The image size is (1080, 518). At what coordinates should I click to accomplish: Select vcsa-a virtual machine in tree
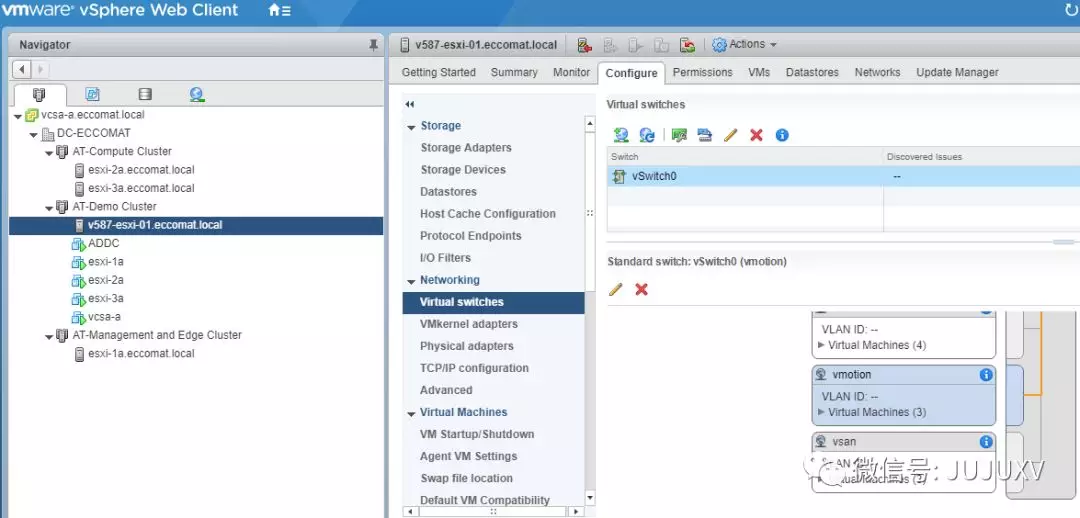(x=104, y=317)
